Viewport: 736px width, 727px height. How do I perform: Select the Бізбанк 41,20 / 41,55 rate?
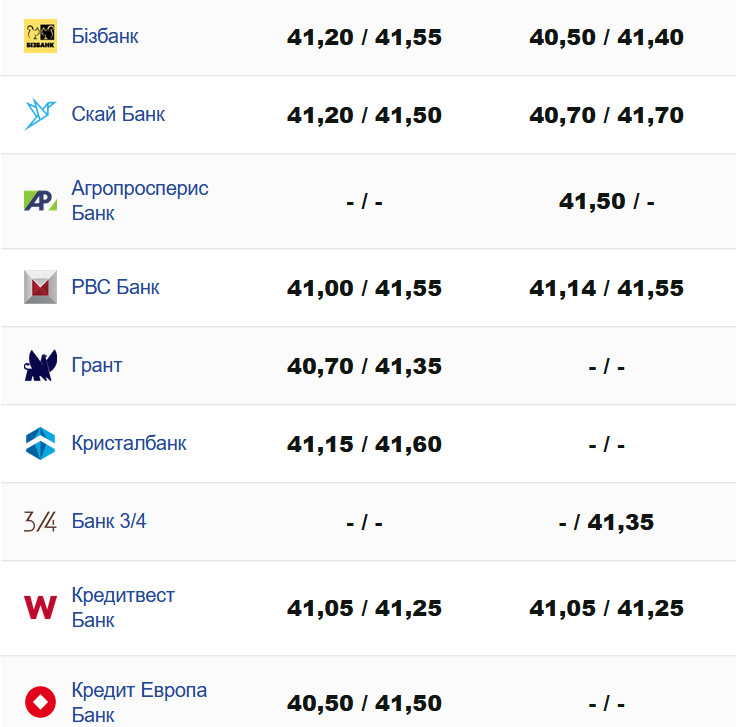364,38
